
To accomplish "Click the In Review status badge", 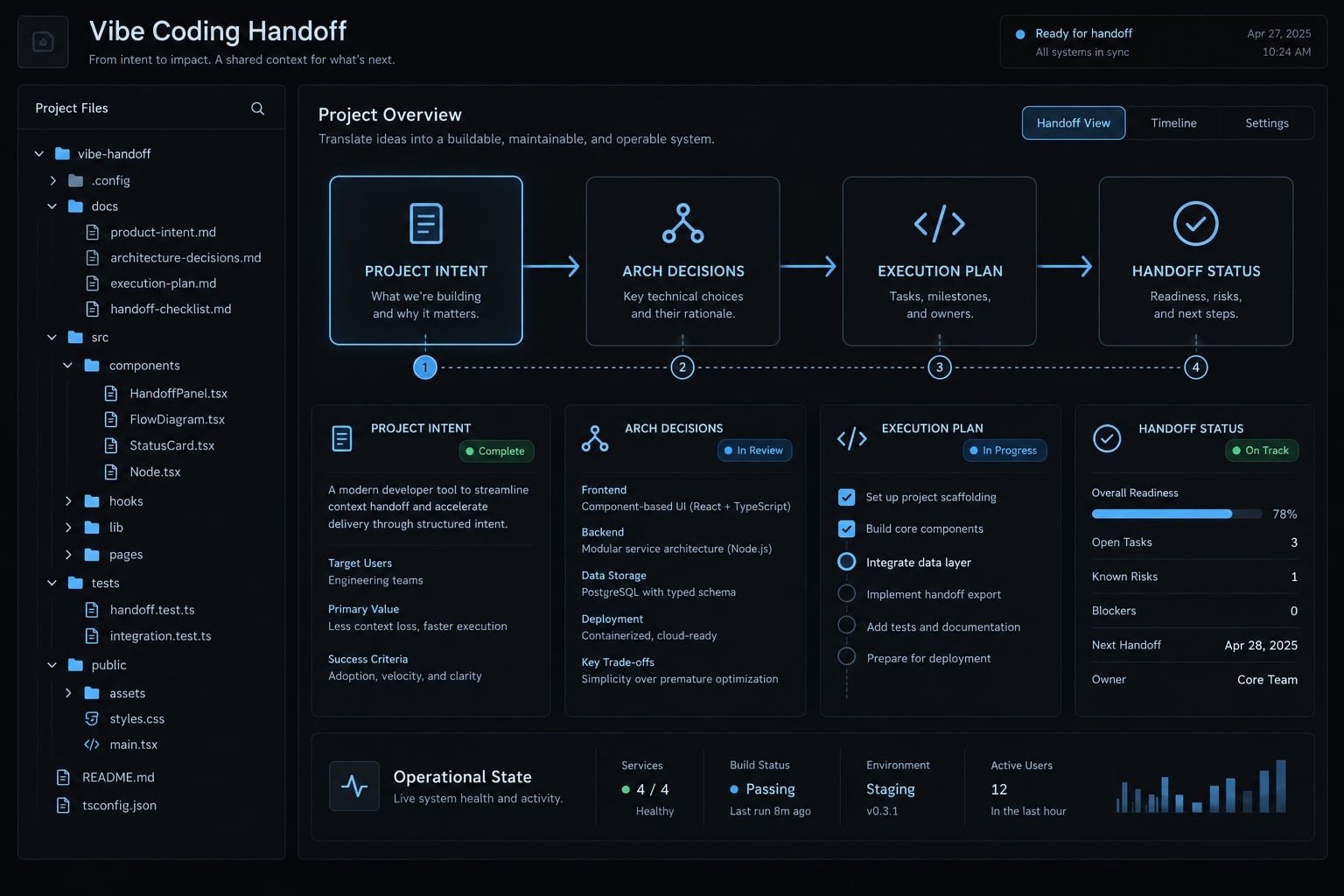I will (x=754, y=451).
